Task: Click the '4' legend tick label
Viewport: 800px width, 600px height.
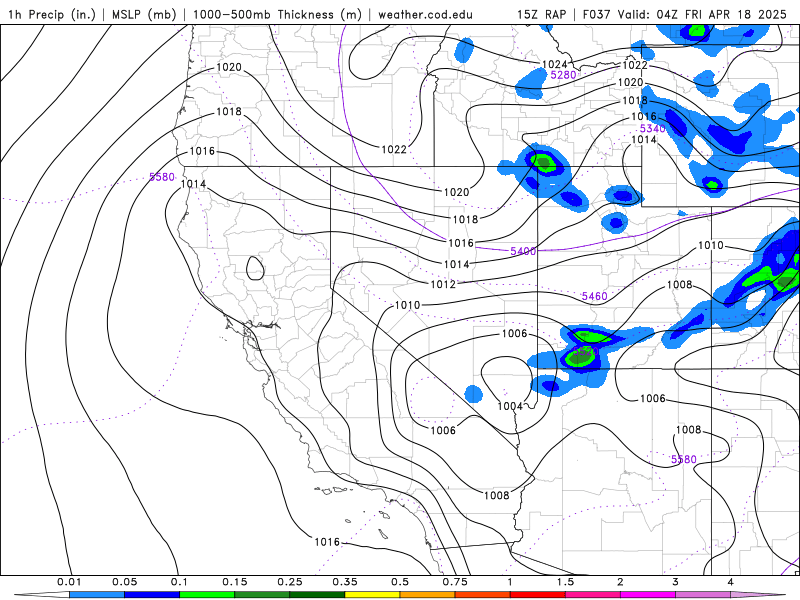Action: pyautogui.click(x=731, y=582)
